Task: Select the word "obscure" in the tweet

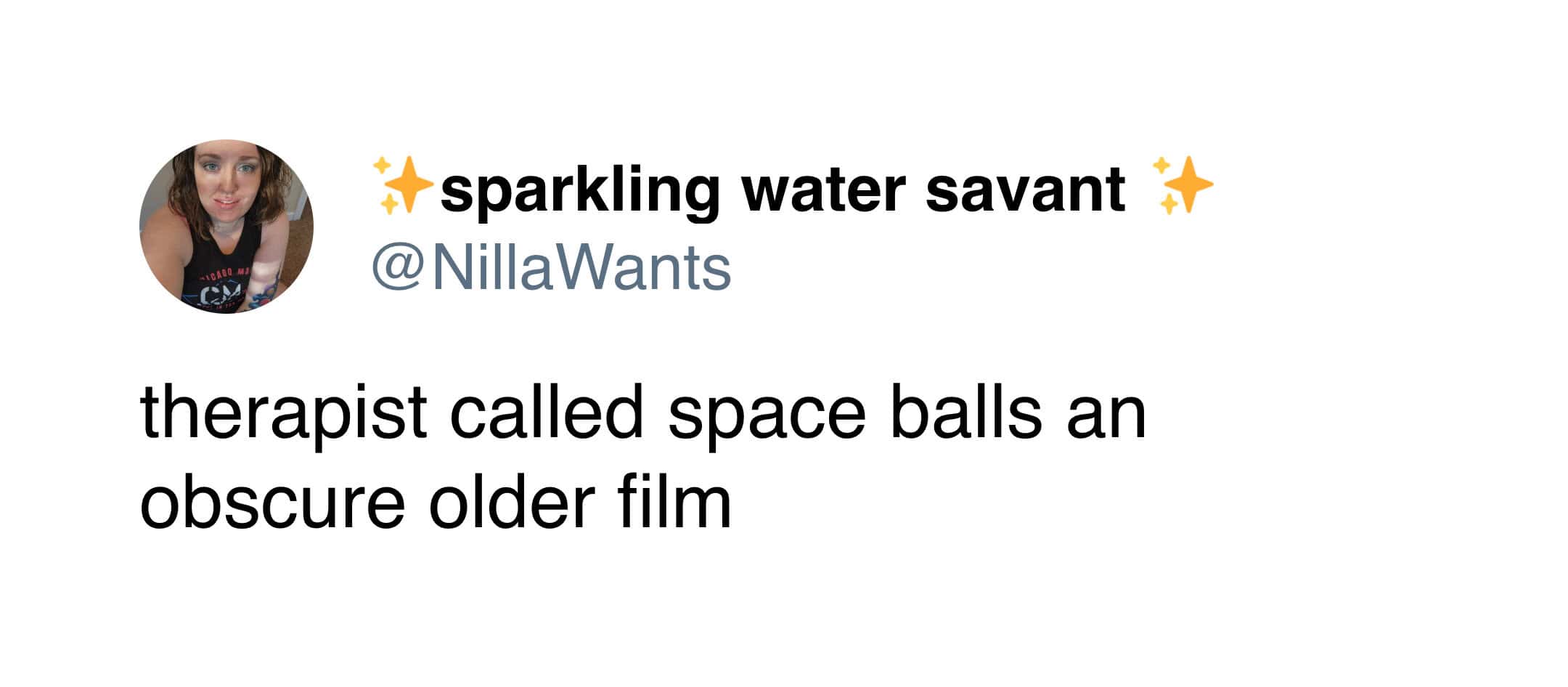Action: (x=272, y=503)
